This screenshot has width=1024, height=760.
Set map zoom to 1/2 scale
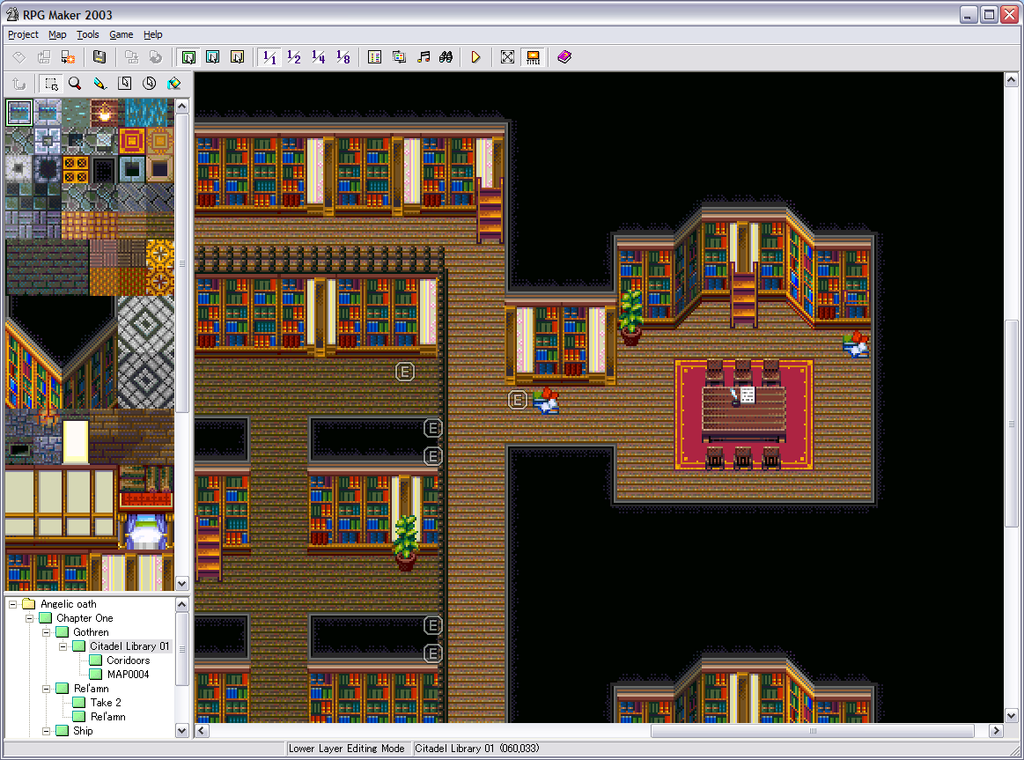coord(294,57)
